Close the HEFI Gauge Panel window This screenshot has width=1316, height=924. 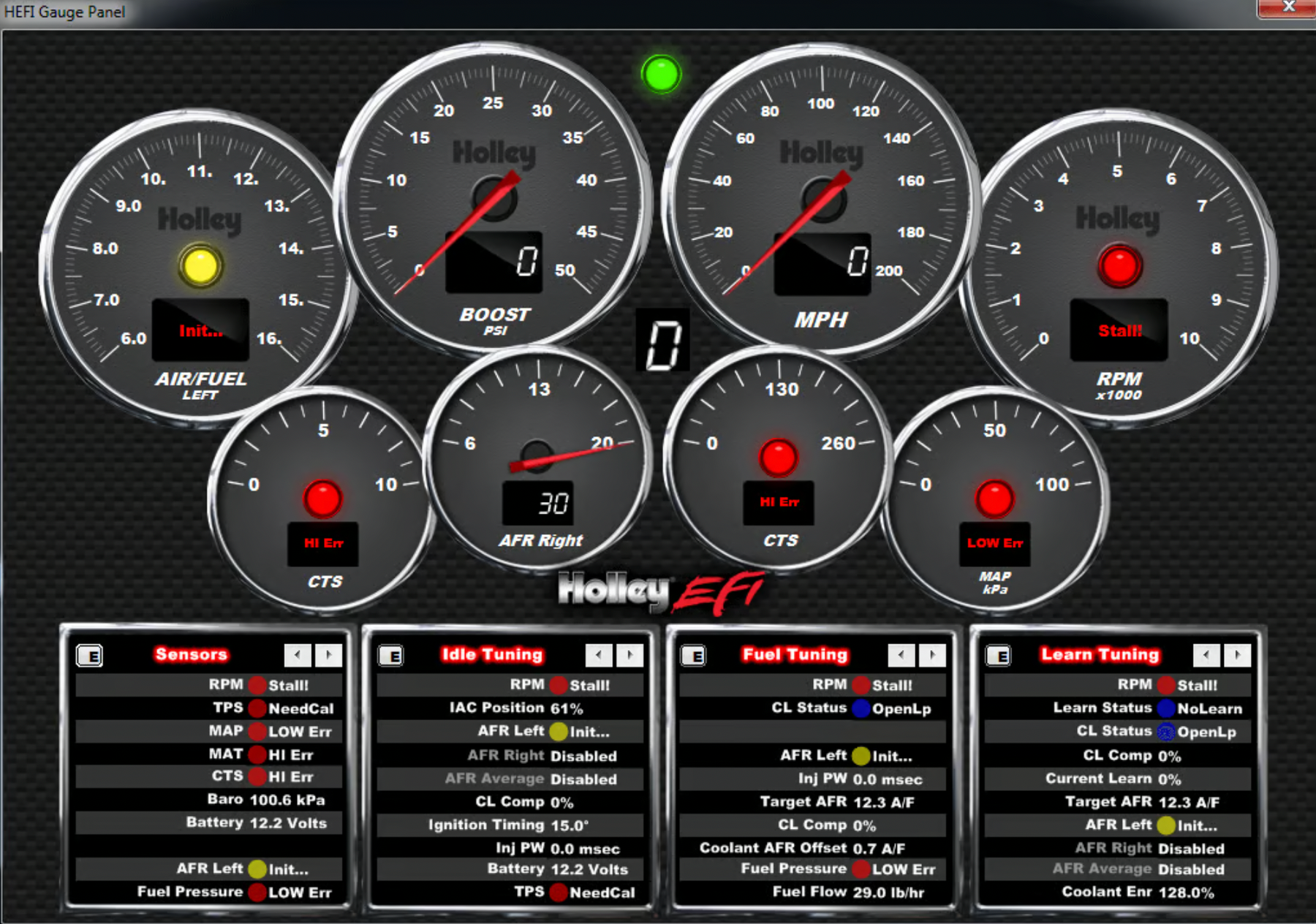(x=1287, y=7)
